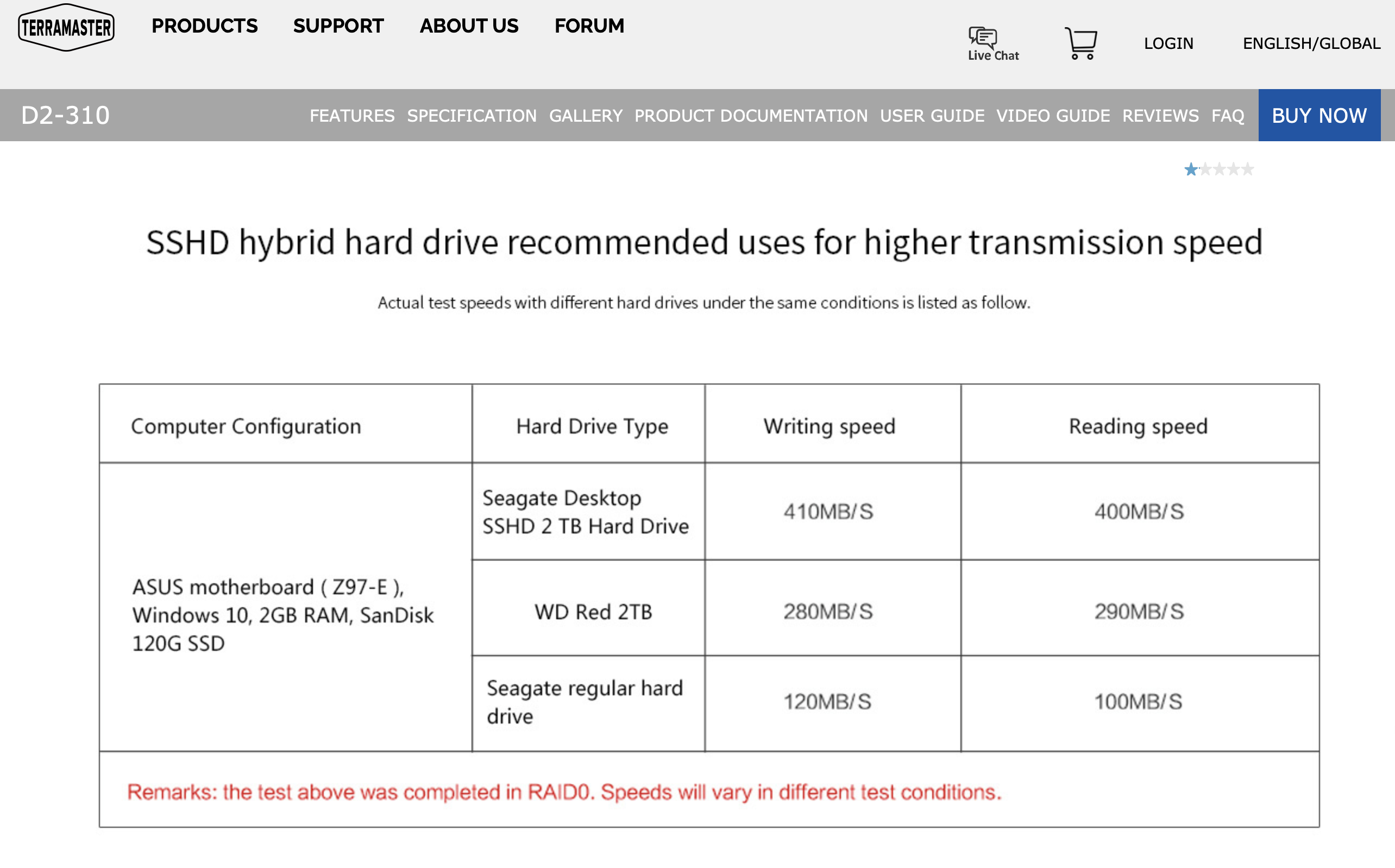The image size is (1395, 868).
Task: Open the PRODUCTS menu
Action: click(204, 26)
